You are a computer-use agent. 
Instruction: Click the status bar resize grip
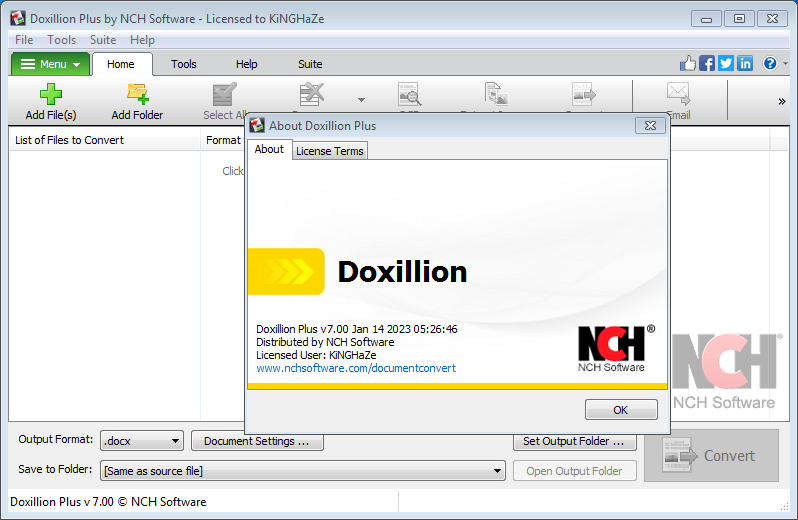784,506
